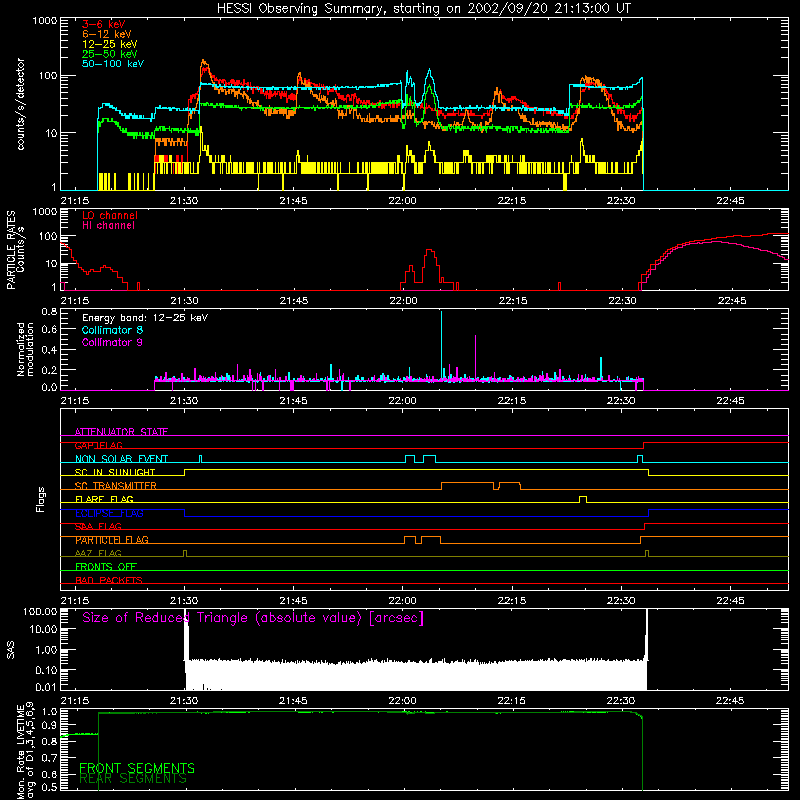Click the SAA_FLAG label
The image size is (800, 800).
coord(98,526)
